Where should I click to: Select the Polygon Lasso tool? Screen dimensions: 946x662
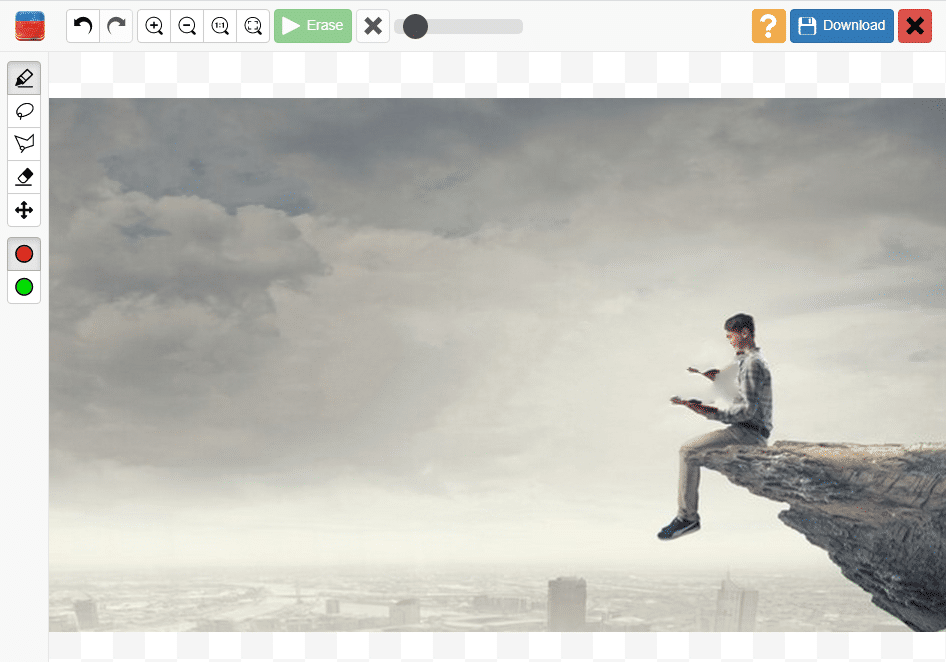(24, 143)
